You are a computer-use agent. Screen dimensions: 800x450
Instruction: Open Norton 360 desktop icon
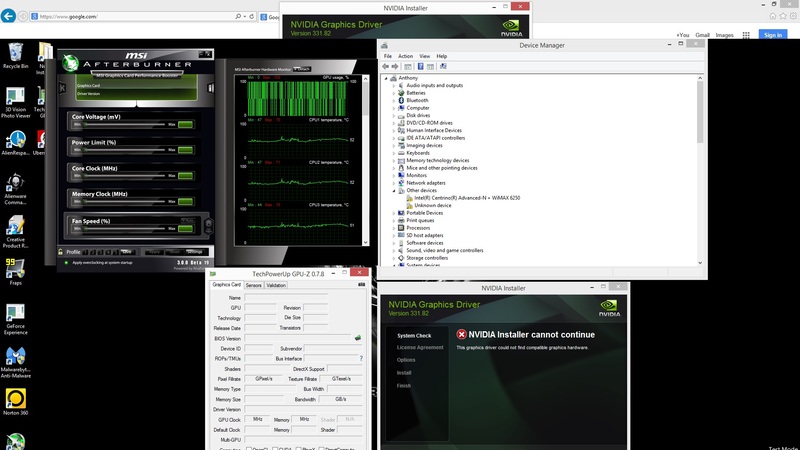point(15,402)
